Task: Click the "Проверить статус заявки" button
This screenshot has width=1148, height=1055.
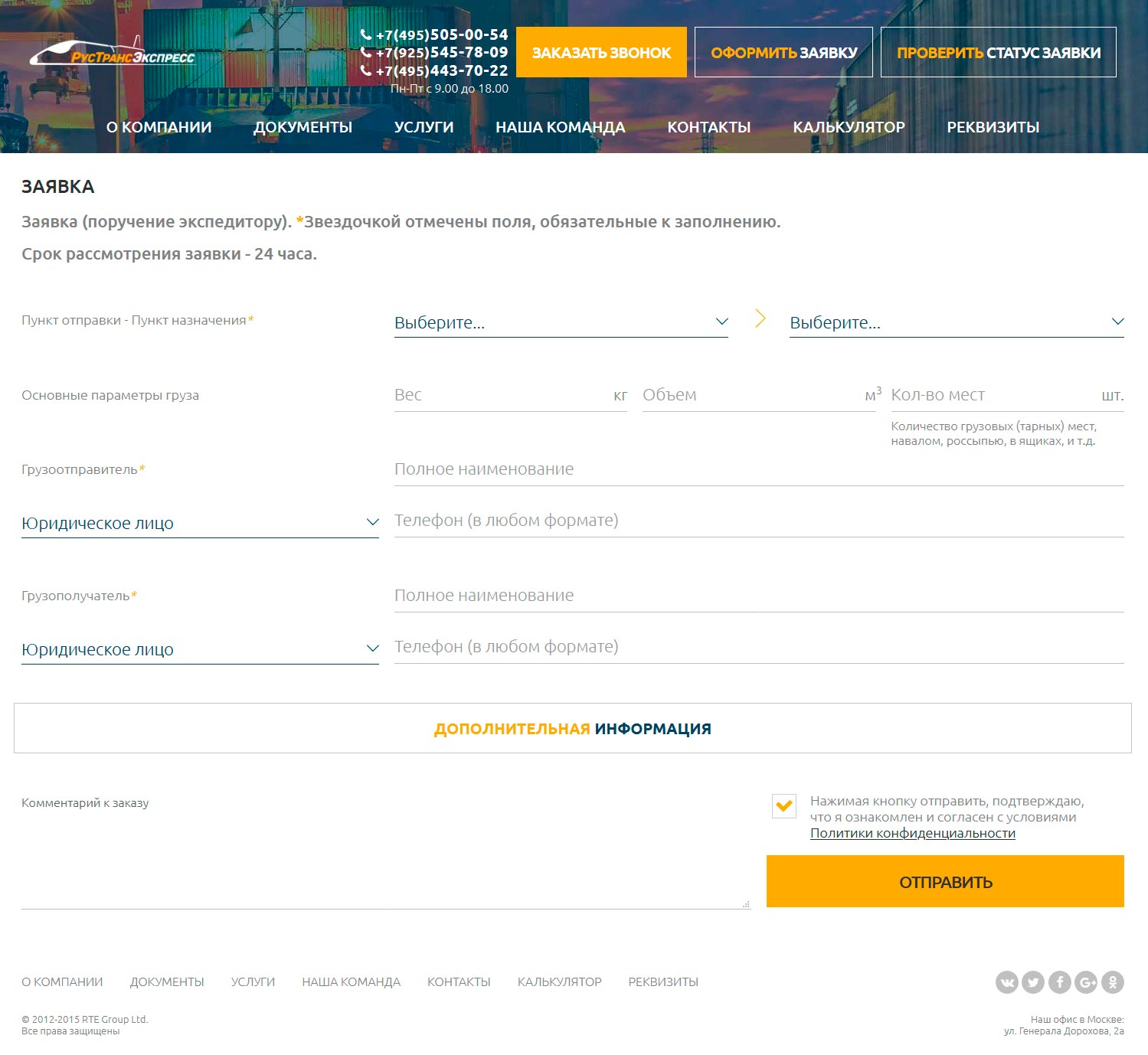Action: [x=999, y=52]
